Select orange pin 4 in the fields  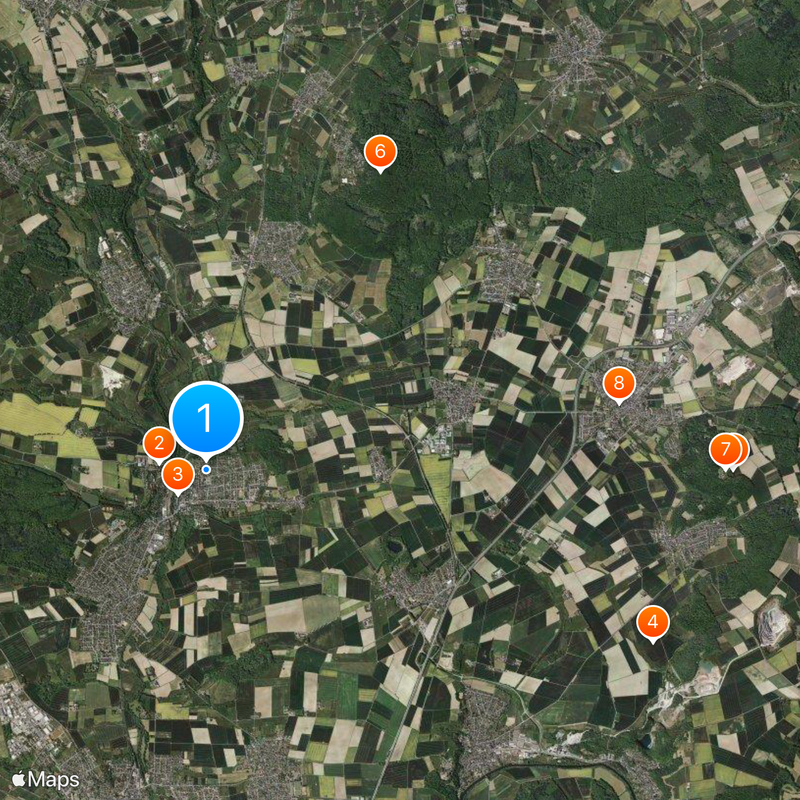point(653,622)
